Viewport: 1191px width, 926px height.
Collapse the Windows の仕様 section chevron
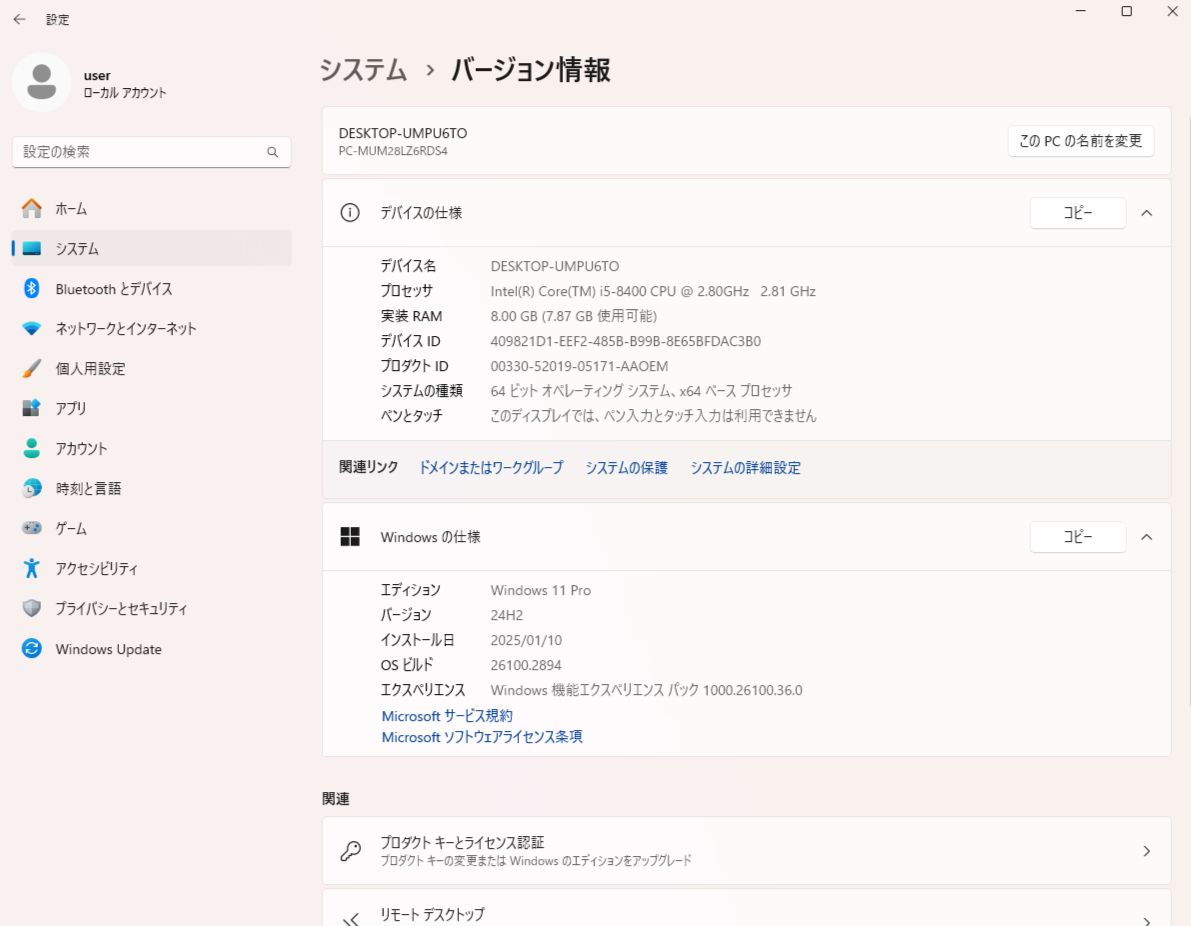coord(1147,537)
